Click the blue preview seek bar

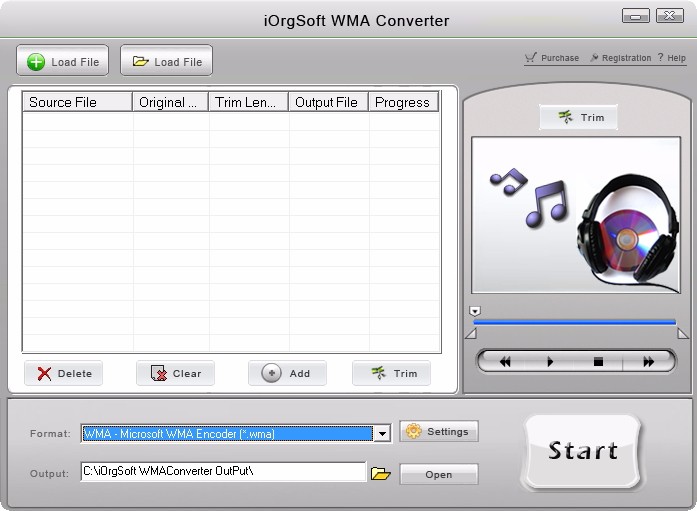574,322
